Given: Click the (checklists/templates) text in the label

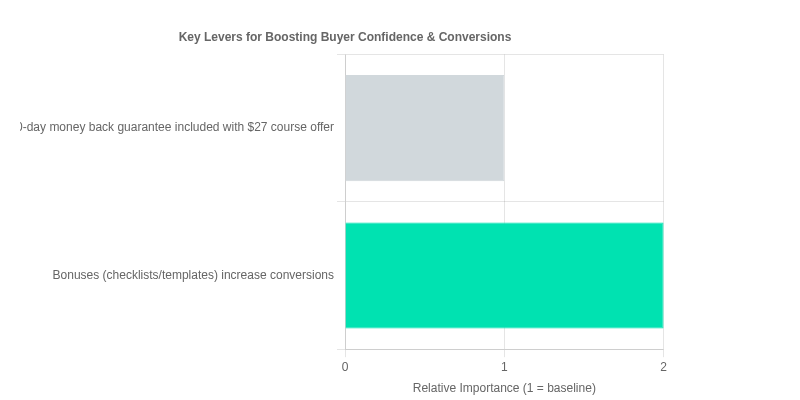Looking at the screenshot, I should pos(160,275).
